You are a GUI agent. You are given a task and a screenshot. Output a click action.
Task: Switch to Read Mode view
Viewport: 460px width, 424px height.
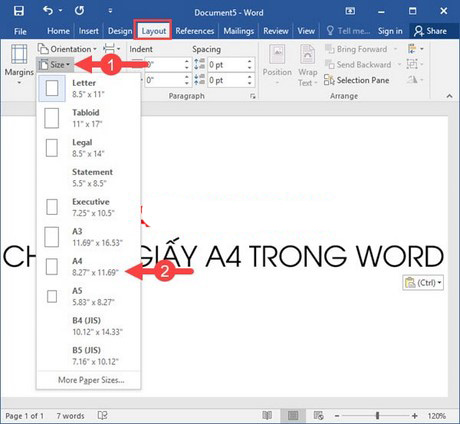(267, 415)
